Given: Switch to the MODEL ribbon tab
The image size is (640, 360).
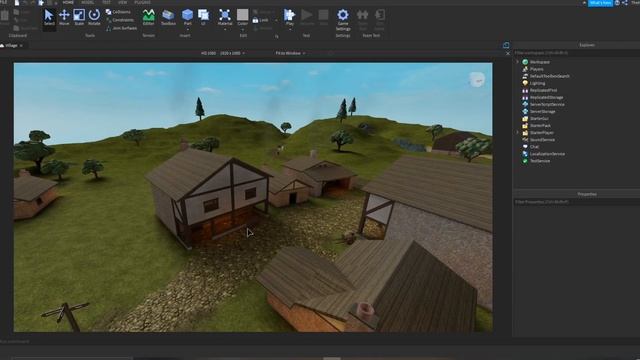Looking at the screenshot, I should tap(87, 2).
